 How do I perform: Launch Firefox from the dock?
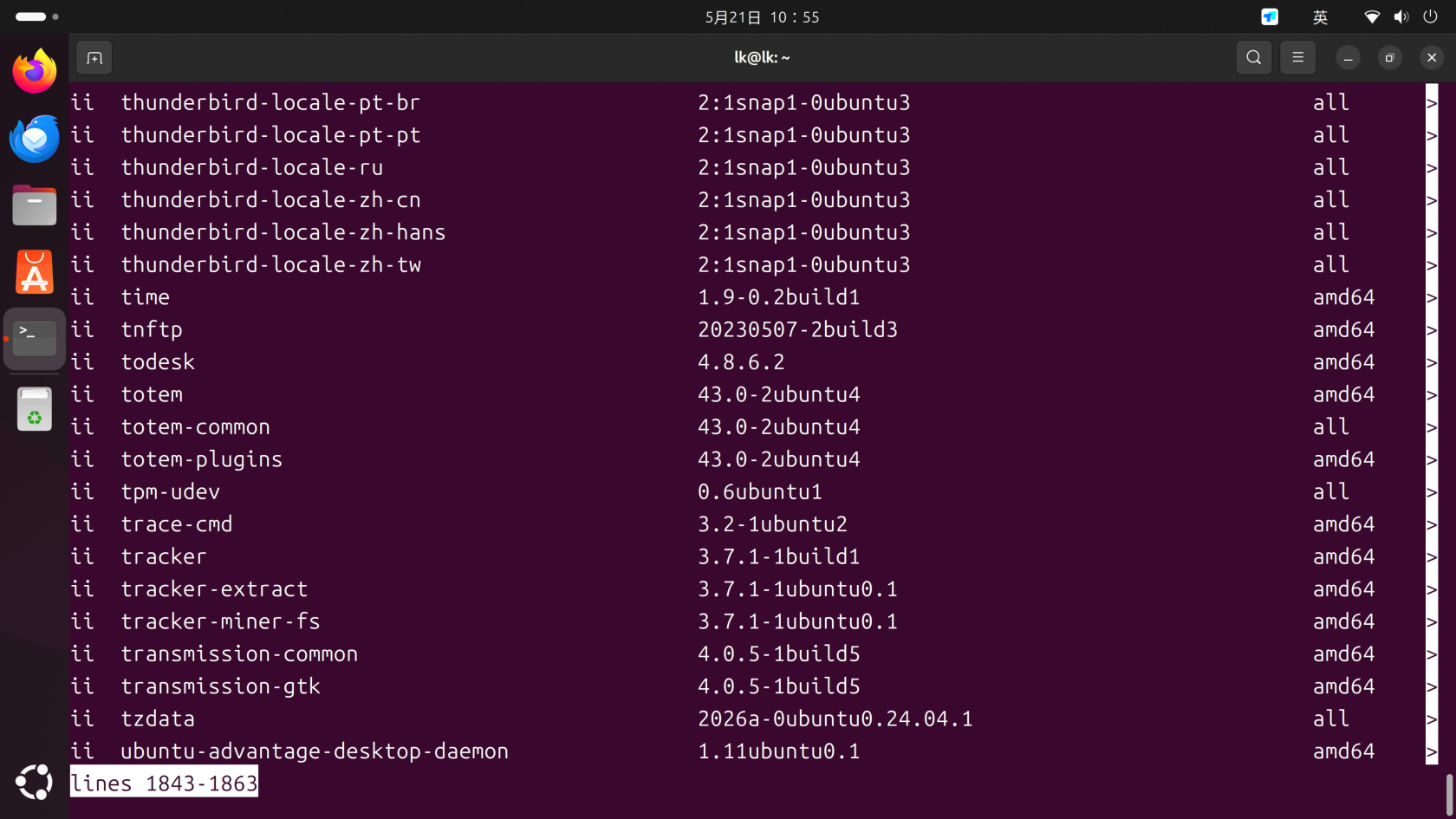(35, 71)
